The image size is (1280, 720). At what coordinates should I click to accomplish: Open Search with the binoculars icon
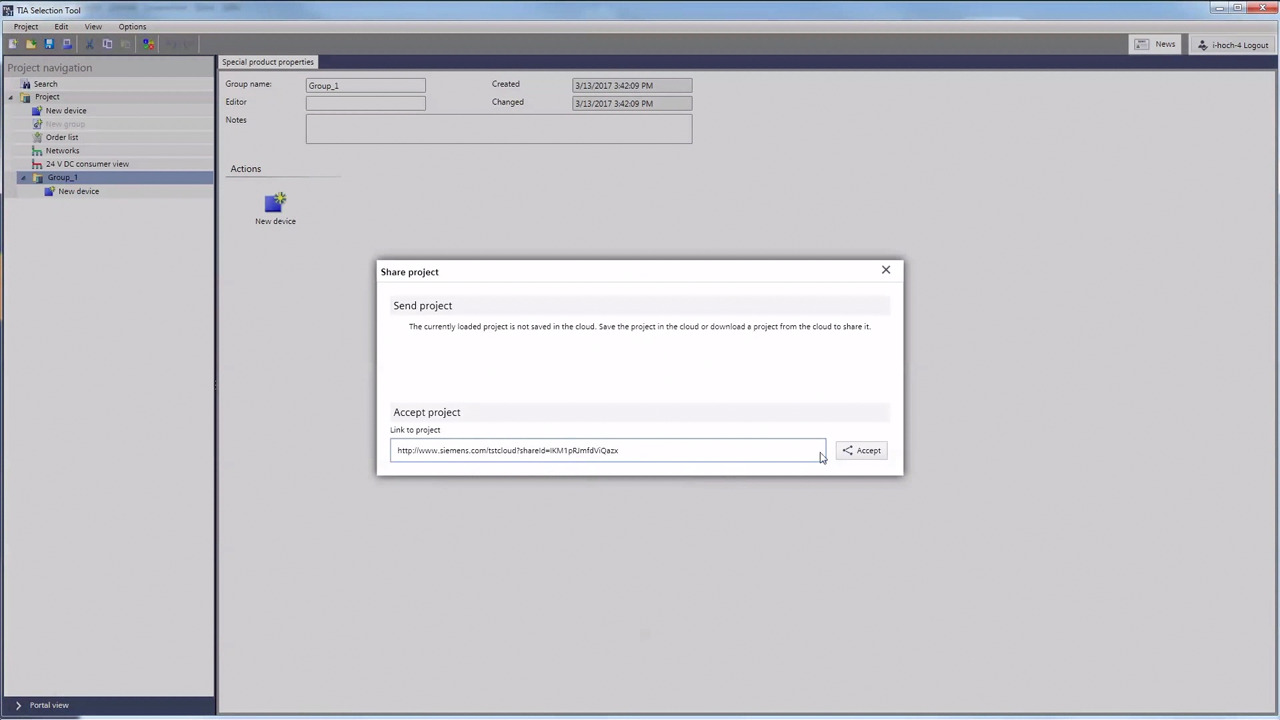pos(26,84)
